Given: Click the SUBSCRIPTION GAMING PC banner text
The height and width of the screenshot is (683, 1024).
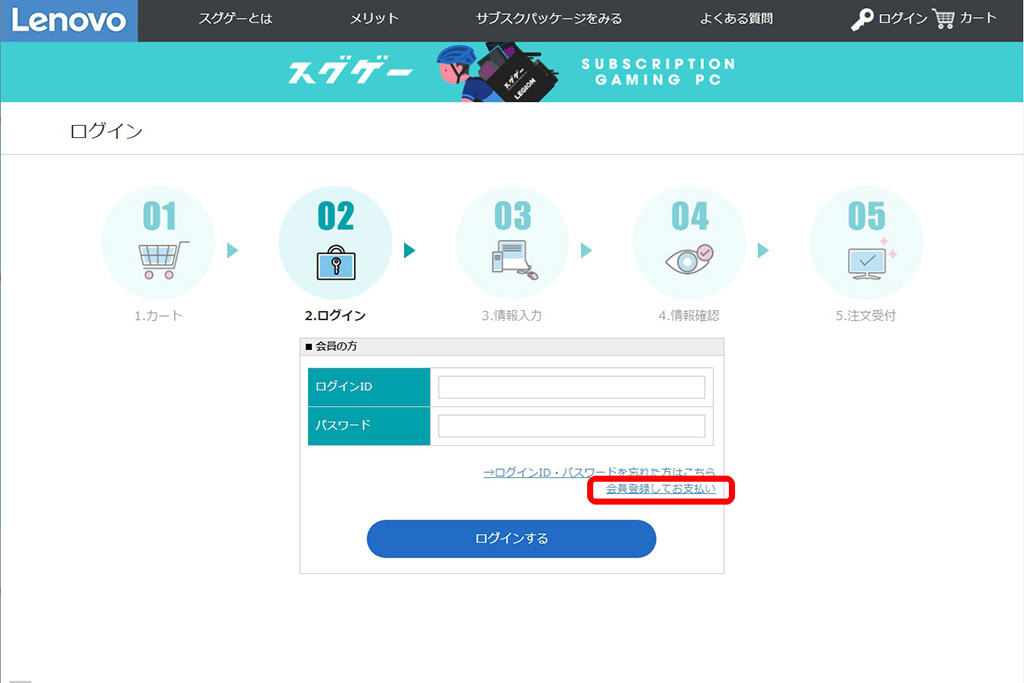Looking at the screenshot, I should [658, 72].
